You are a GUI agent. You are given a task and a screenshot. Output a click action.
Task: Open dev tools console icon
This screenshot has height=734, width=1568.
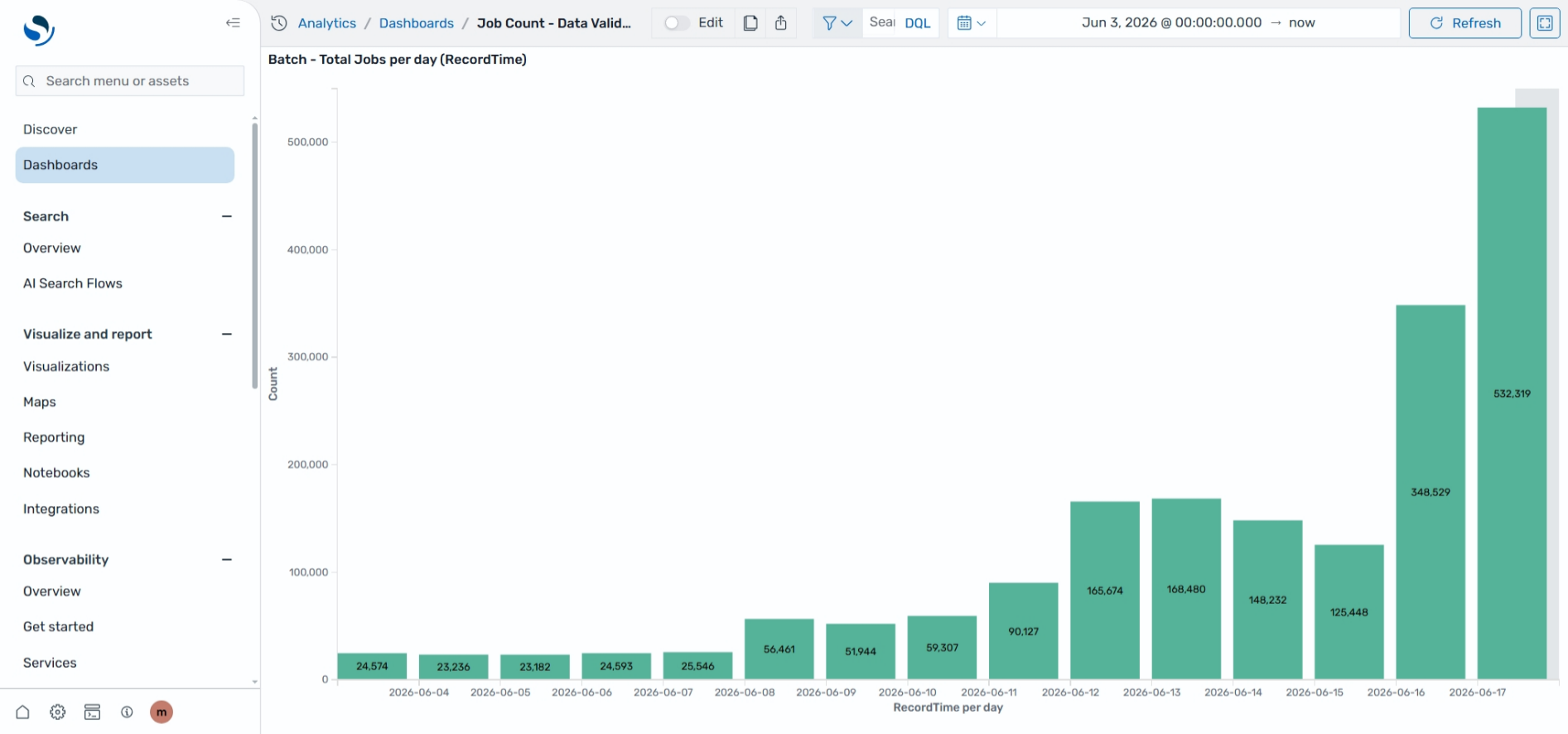pos(92,712)
